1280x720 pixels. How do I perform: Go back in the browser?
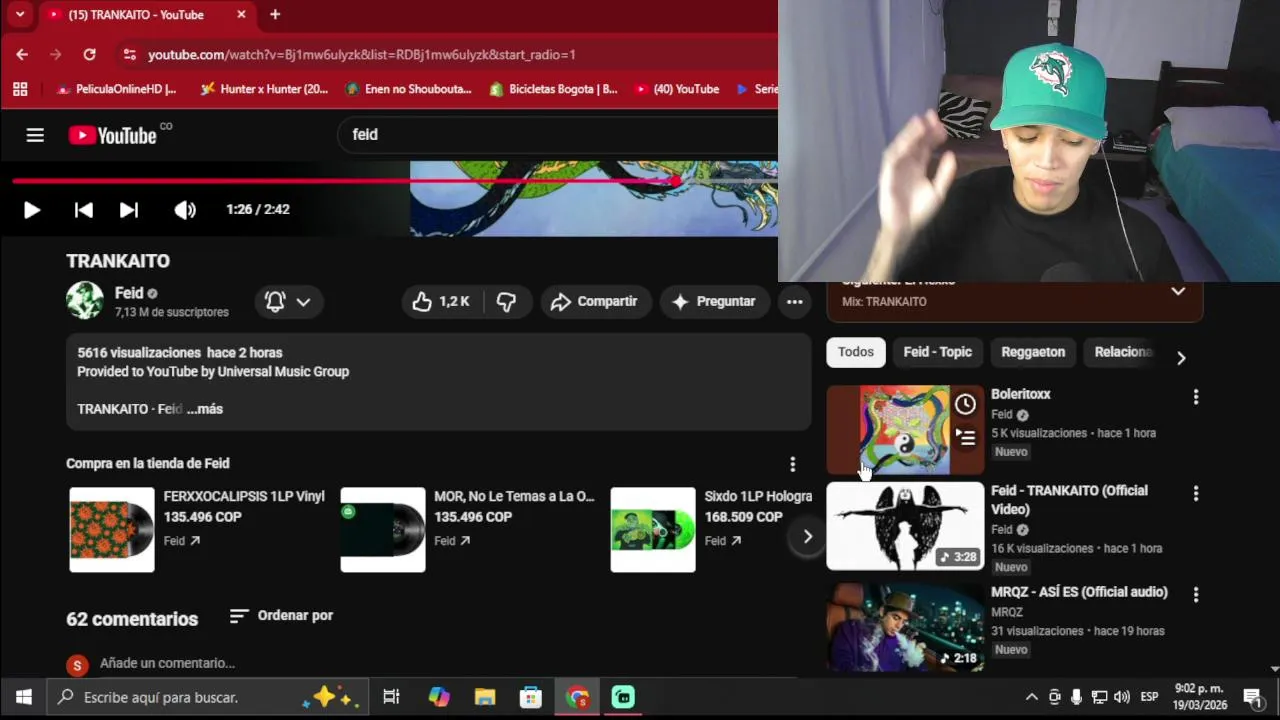[22, 55]
